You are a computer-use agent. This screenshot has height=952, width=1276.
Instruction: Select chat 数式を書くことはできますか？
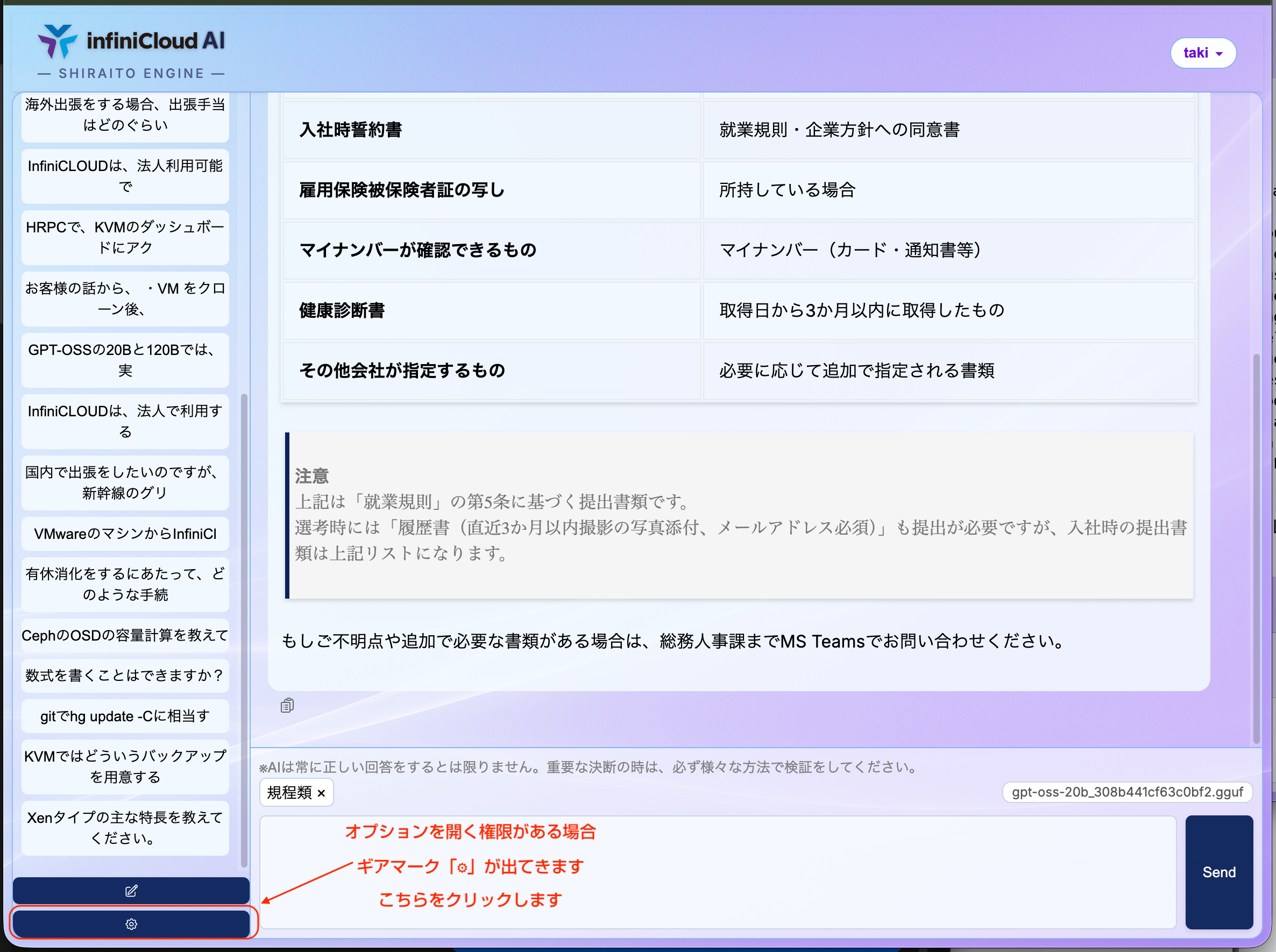tap(125, 676)
